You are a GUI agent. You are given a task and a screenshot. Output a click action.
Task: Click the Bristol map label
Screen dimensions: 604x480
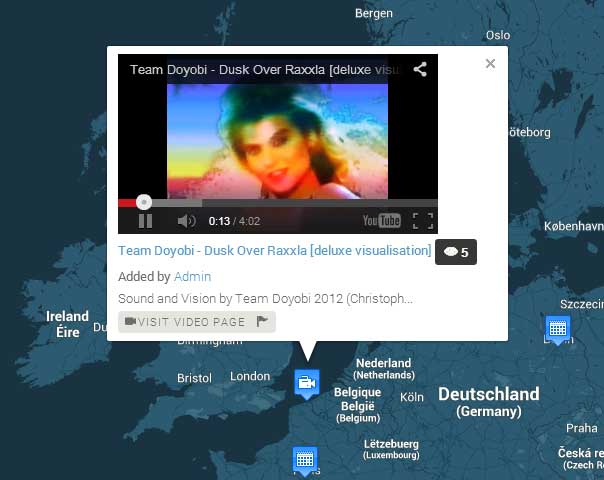tap(195, 378)
